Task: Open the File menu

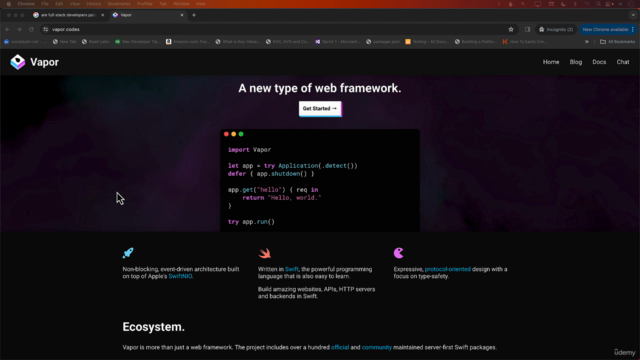Action: click(x=45, y=4)
